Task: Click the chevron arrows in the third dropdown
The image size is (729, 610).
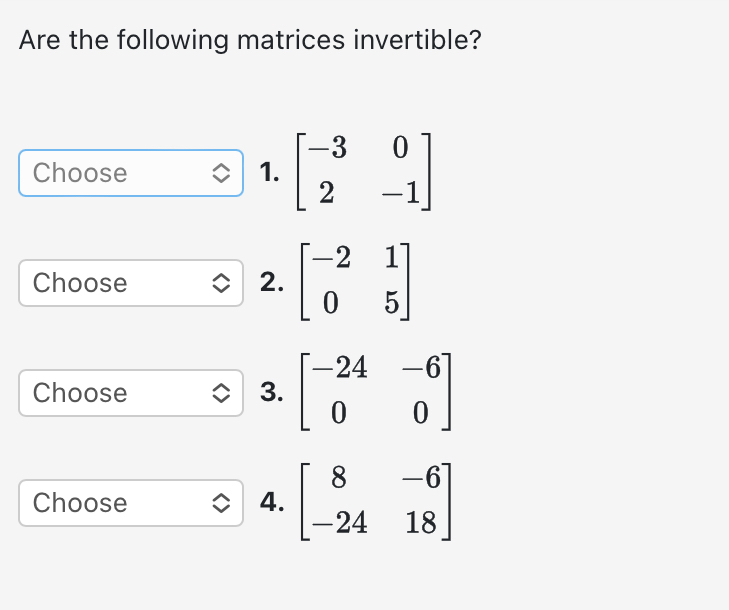Action: point(221,393)
